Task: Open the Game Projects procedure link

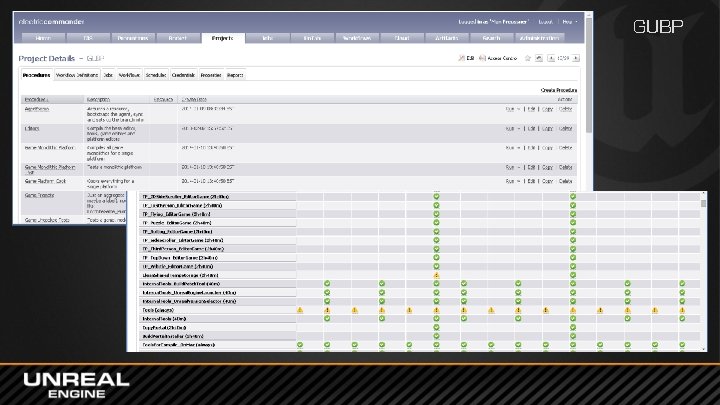Action: [x=39, y=195]
